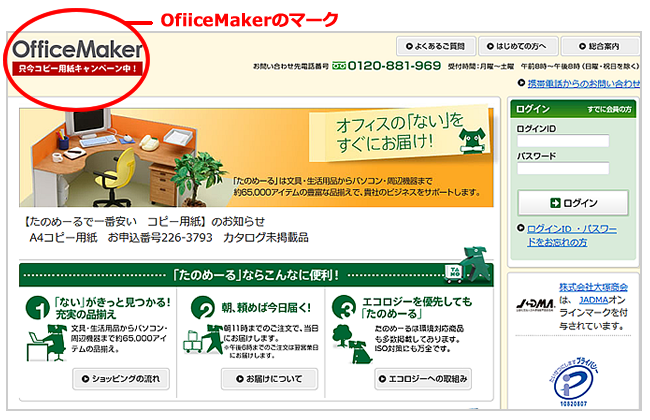Click the phone number 0120-881-969
Screen dimensions: 650x420
(394, 66)
